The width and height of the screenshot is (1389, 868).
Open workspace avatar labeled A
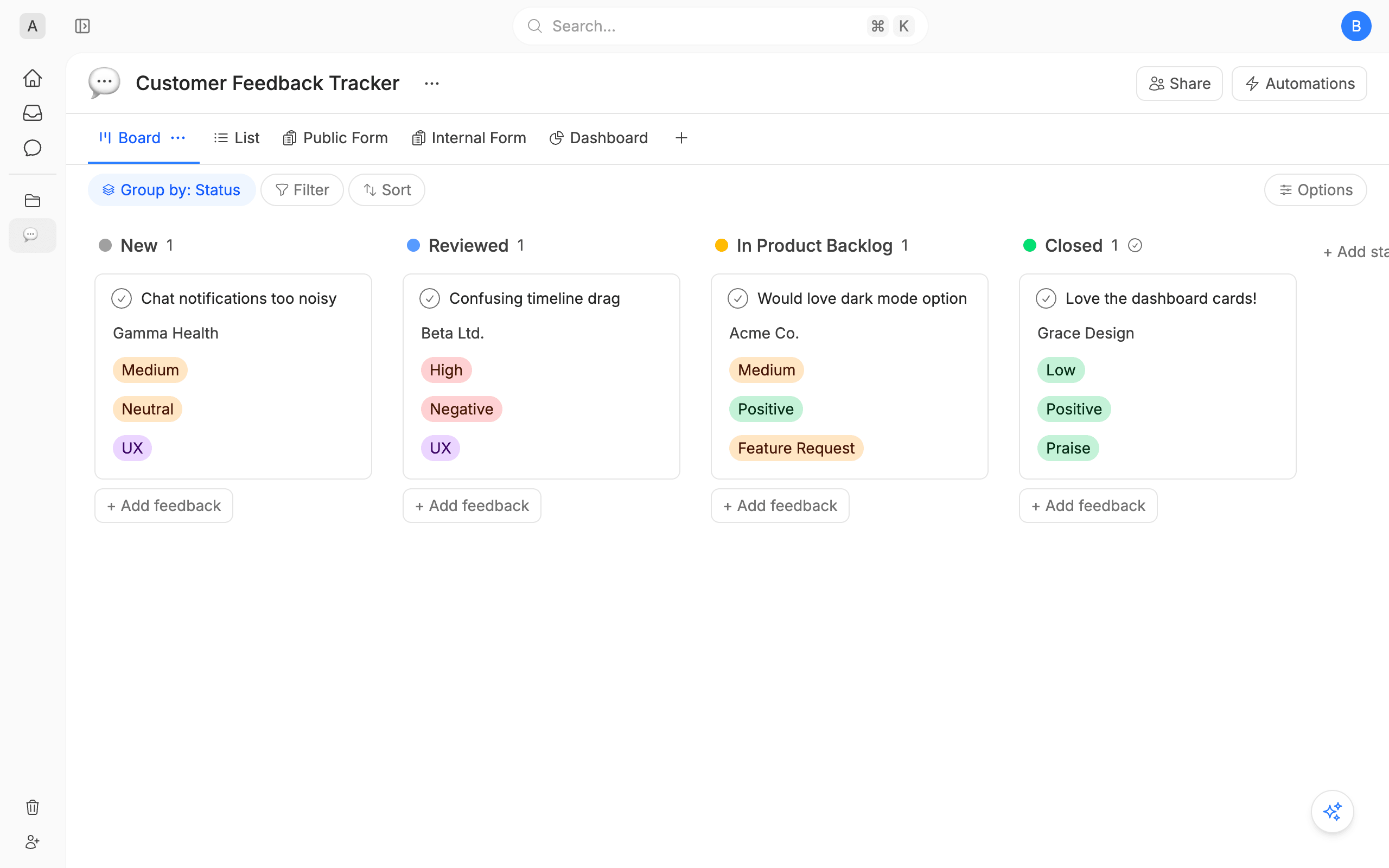33,26
